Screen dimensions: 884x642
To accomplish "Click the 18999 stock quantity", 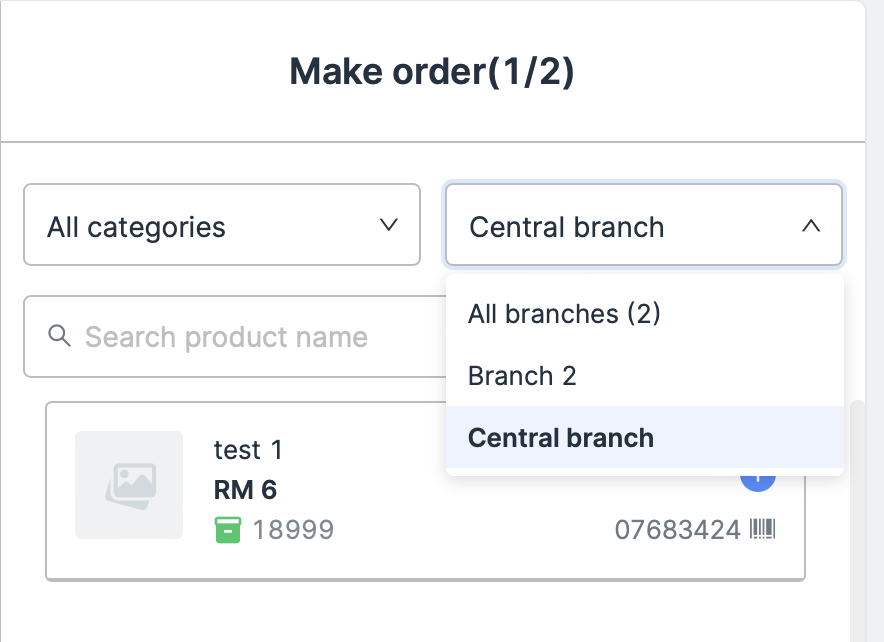I will click(x=293, y=530).
